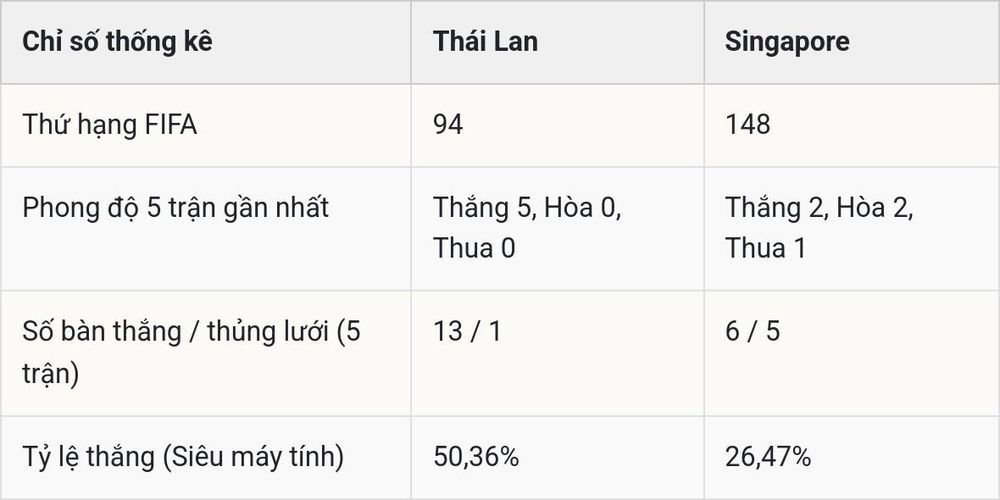
Task: Click Thailand's win rate 50,36%
Action: coord(476,457)
